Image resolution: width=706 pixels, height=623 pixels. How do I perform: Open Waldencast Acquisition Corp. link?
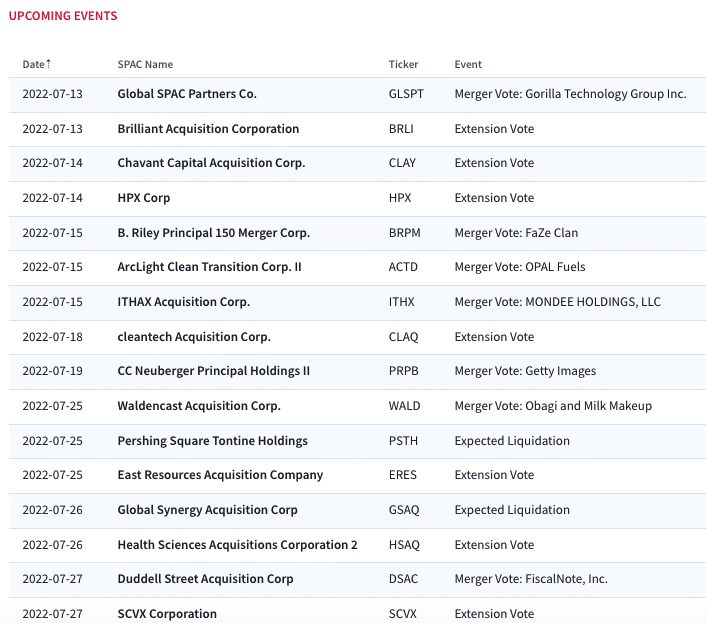[x=199, y=406]
